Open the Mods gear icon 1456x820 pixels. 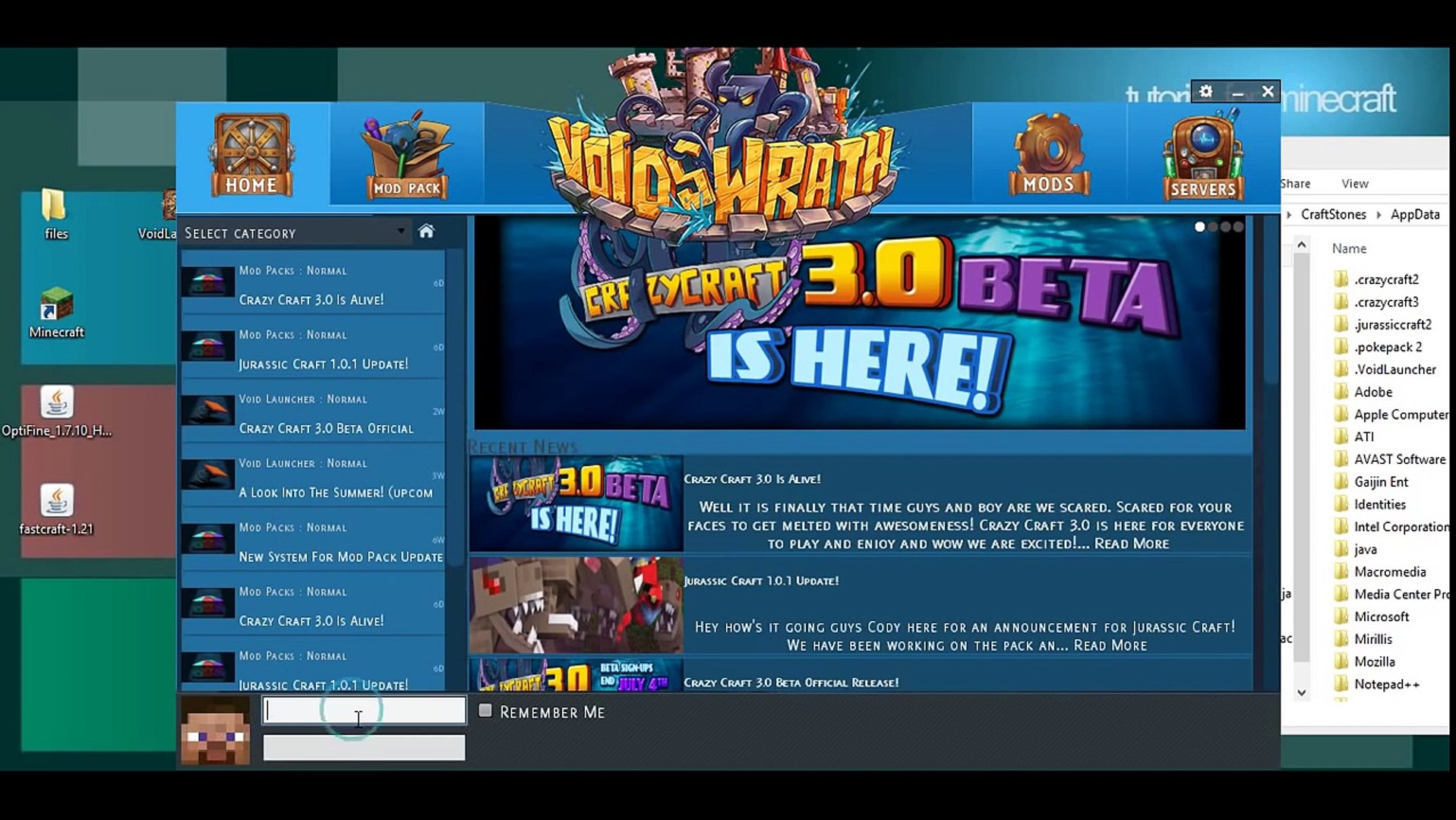(1049, 156)
